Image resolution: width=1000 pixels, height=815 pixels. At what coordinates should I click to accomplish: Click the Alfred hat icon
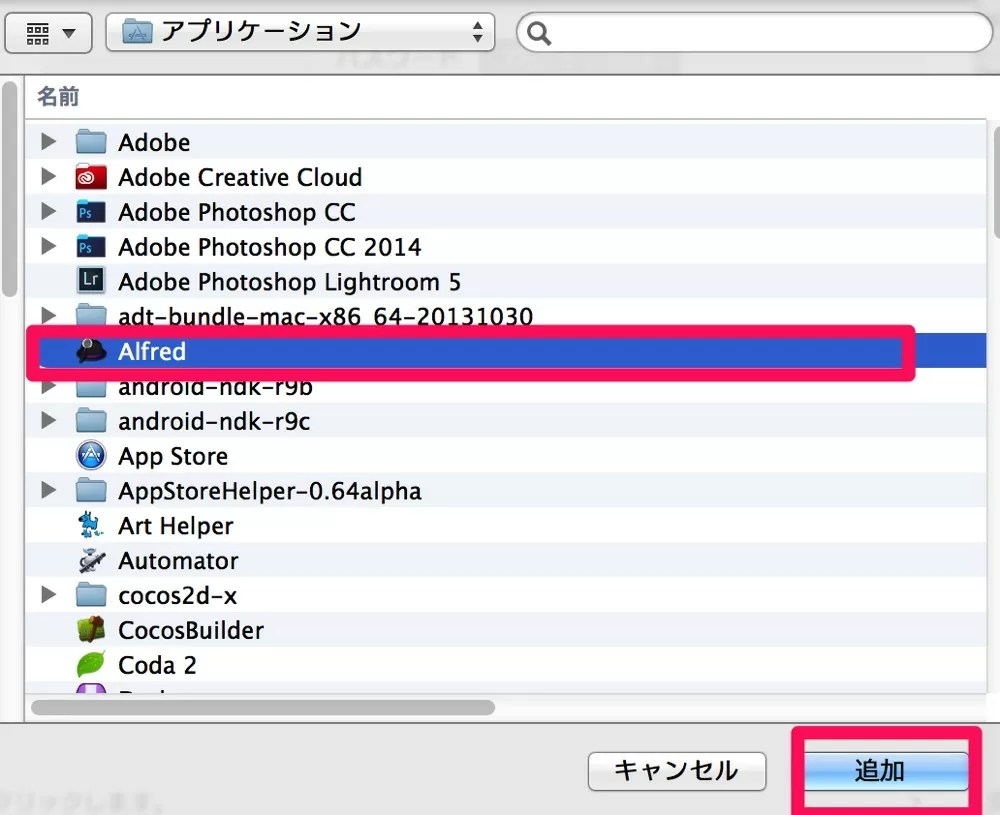(91, 351)
